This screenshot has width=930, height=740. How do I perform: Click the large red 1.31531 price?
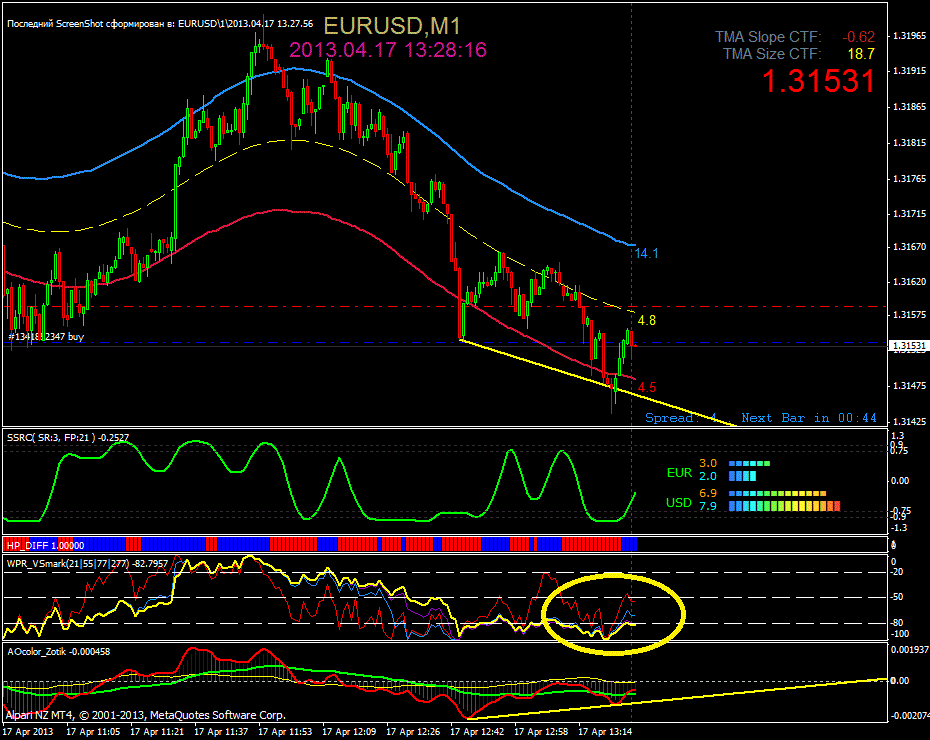click(818, 81)
